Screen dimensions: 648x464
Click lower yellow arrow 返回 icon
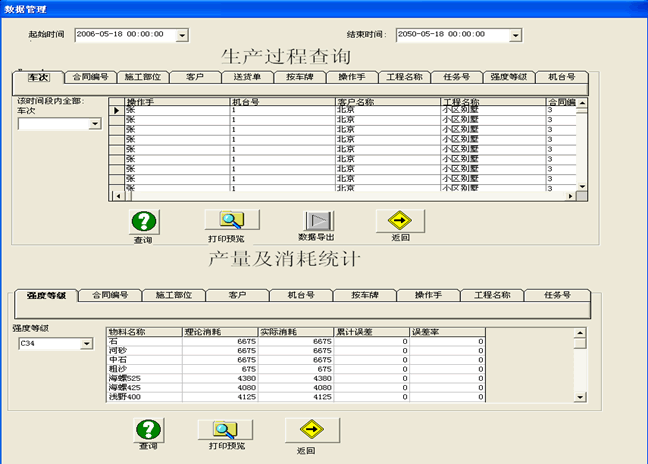point(312,430)
